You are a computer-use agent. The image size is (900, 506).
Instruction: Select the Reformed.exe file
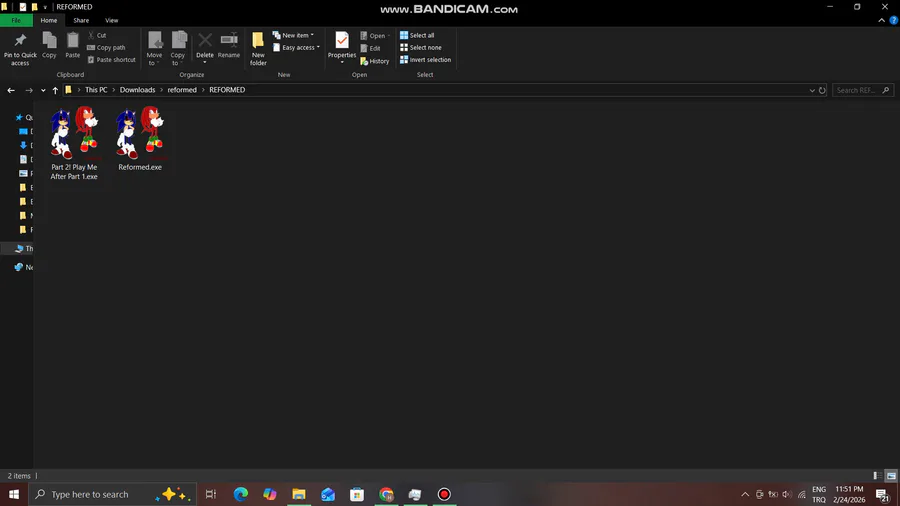click(140, 138)
